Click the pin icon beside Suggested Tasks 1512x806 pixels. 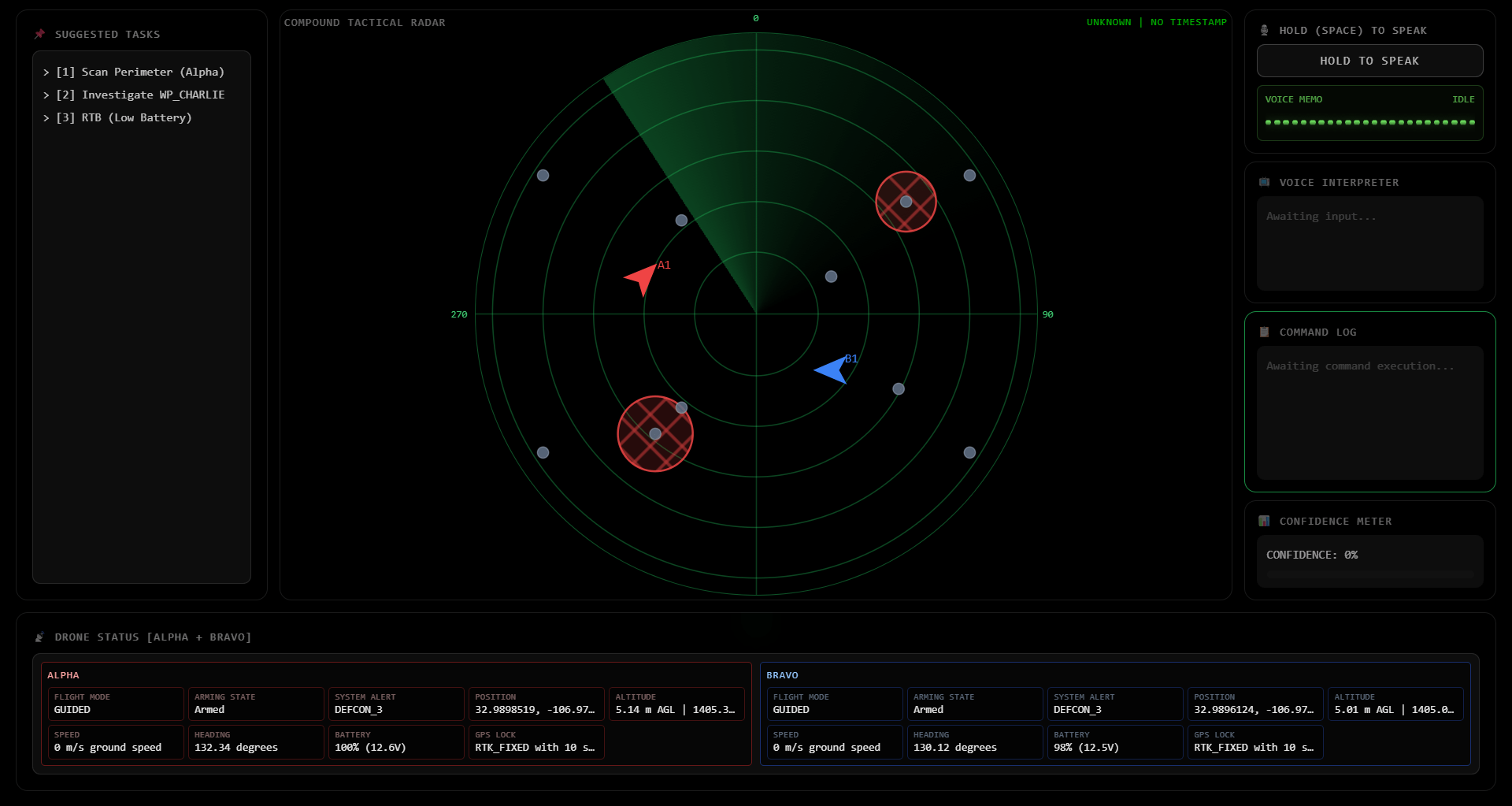click(x=39, y=34)
